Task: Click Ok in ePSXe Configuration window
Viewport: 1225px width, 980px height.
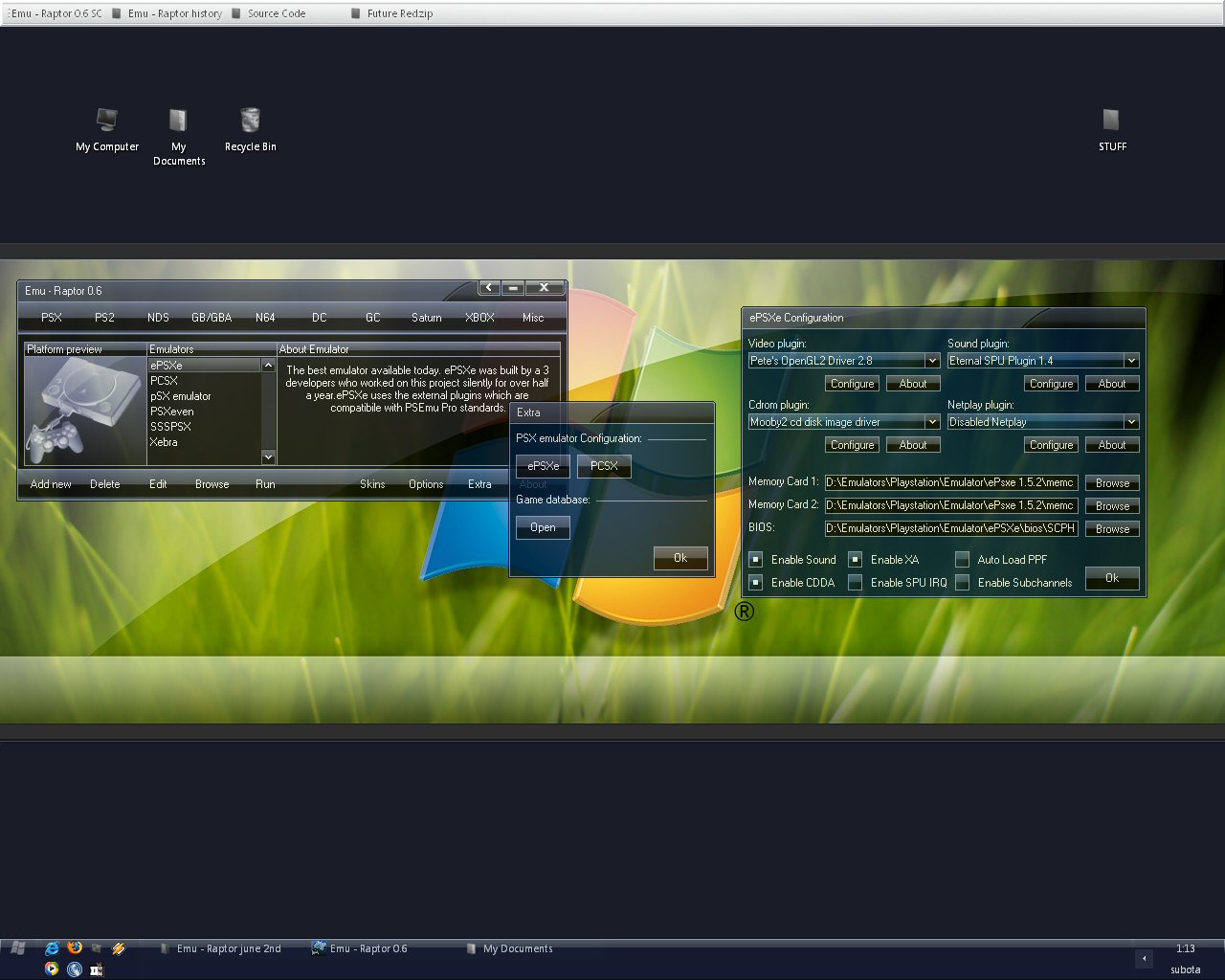Action: 1112,578
